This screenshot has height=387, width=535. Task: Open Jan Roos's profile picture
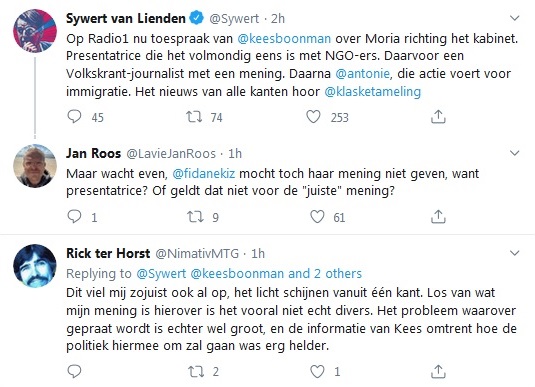tap(35, 166)
